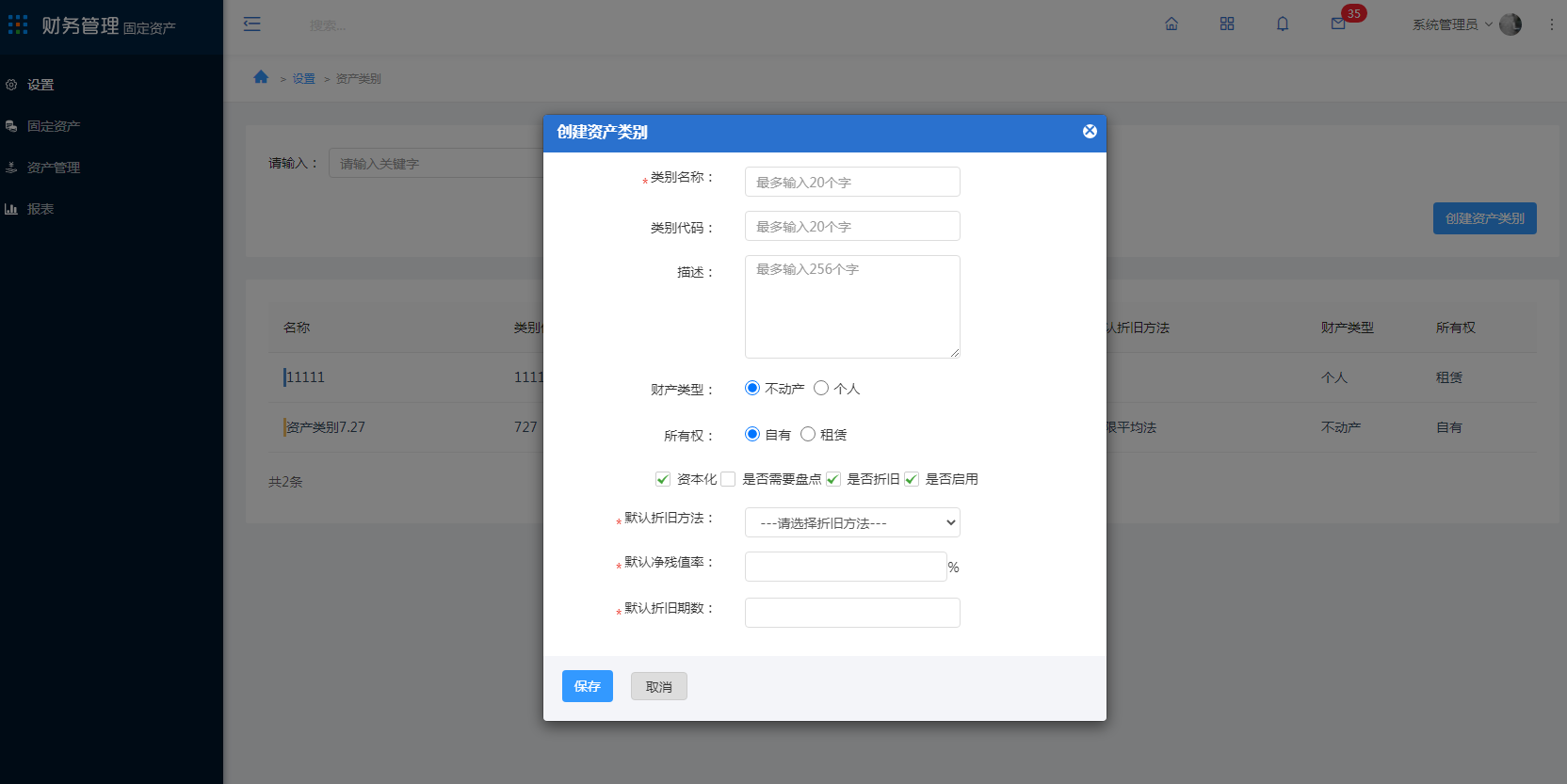This screenshot has width=1567, height=784.
Task: Click the 名称 column header
Action: (x=297, y=328)
